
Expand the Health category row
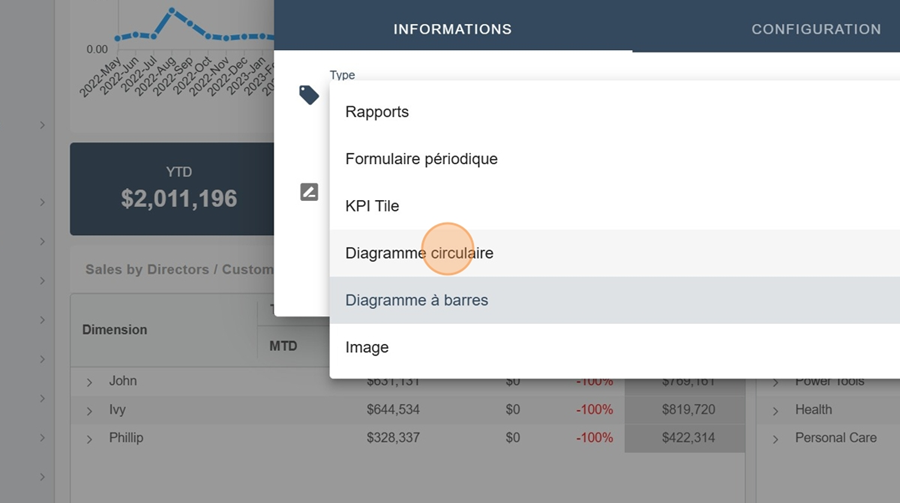click(776, 410)
